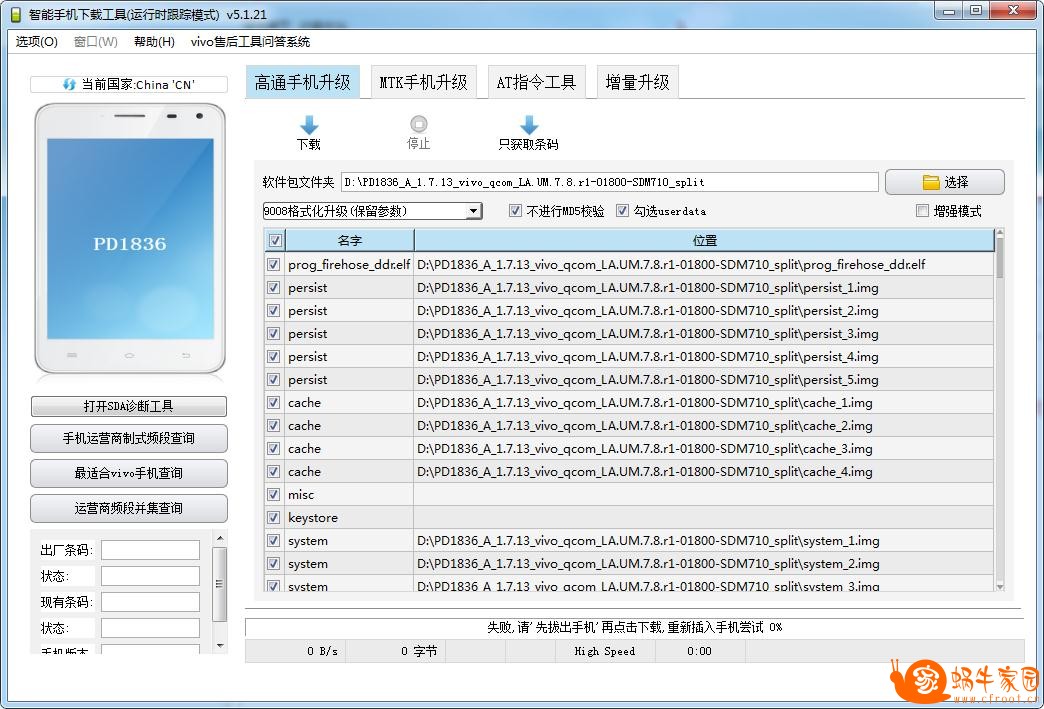Click the PD1836 phone preview image

coord(130,240)
